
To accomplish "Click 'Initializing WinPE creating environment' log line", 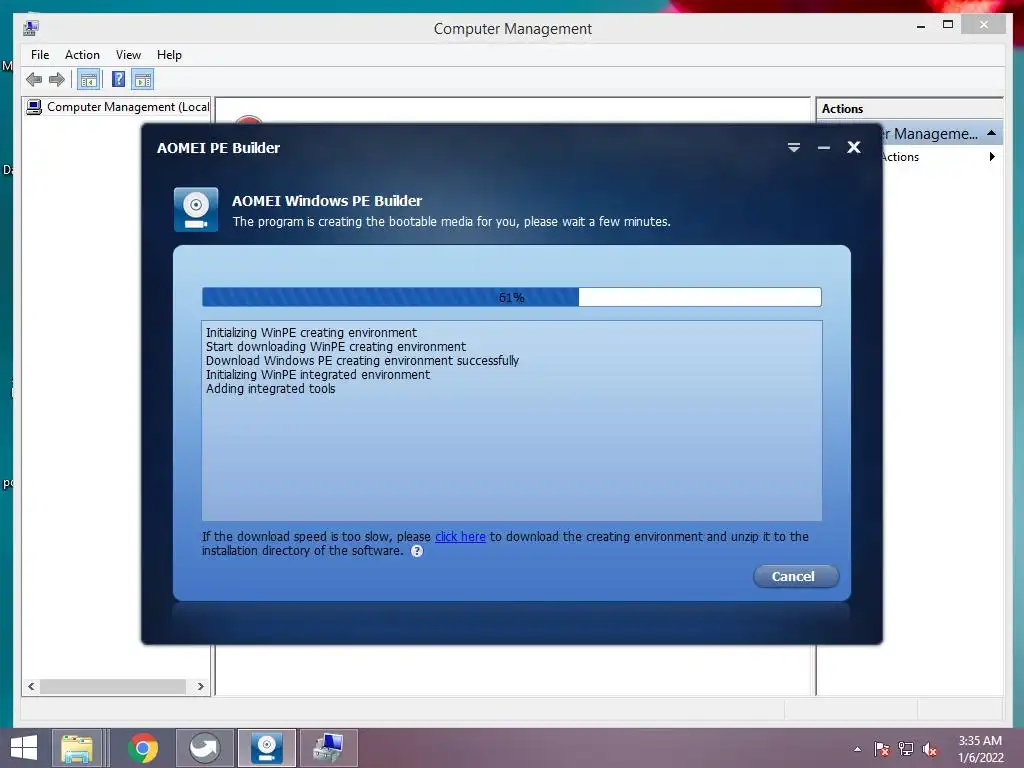I will (311, 332).
